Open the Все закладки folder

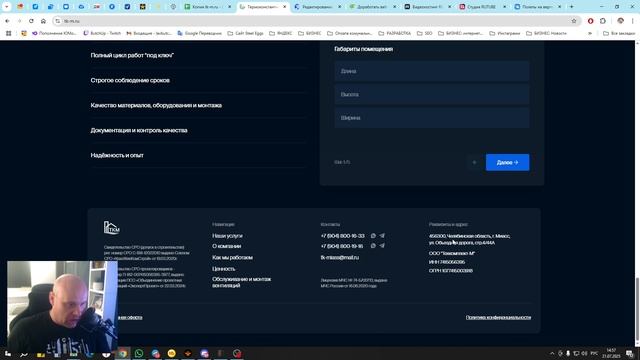tap(619, 33)
